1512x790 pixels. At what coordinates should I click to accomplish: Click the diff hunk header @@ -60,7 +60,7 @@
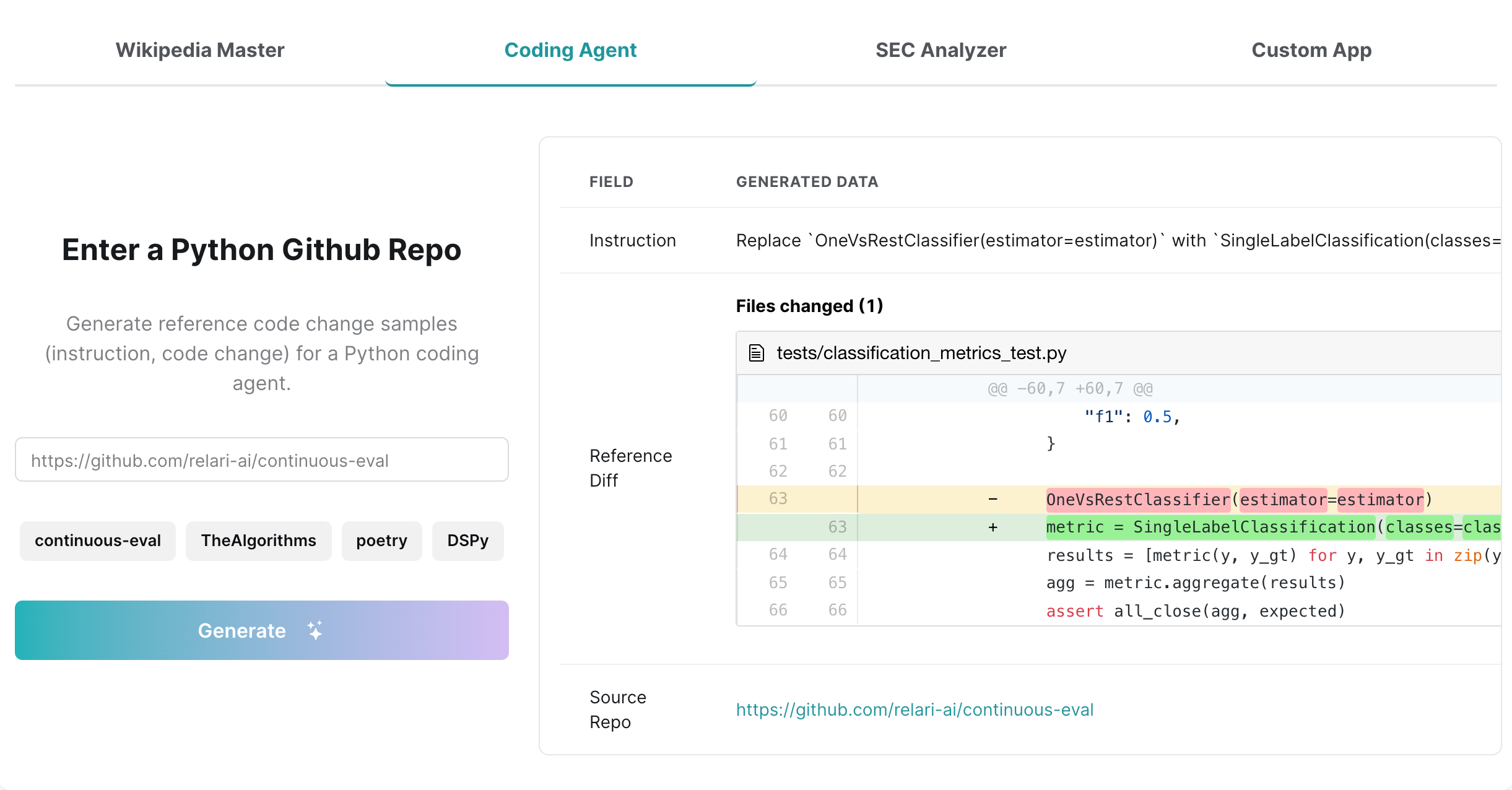(1069, 389)
